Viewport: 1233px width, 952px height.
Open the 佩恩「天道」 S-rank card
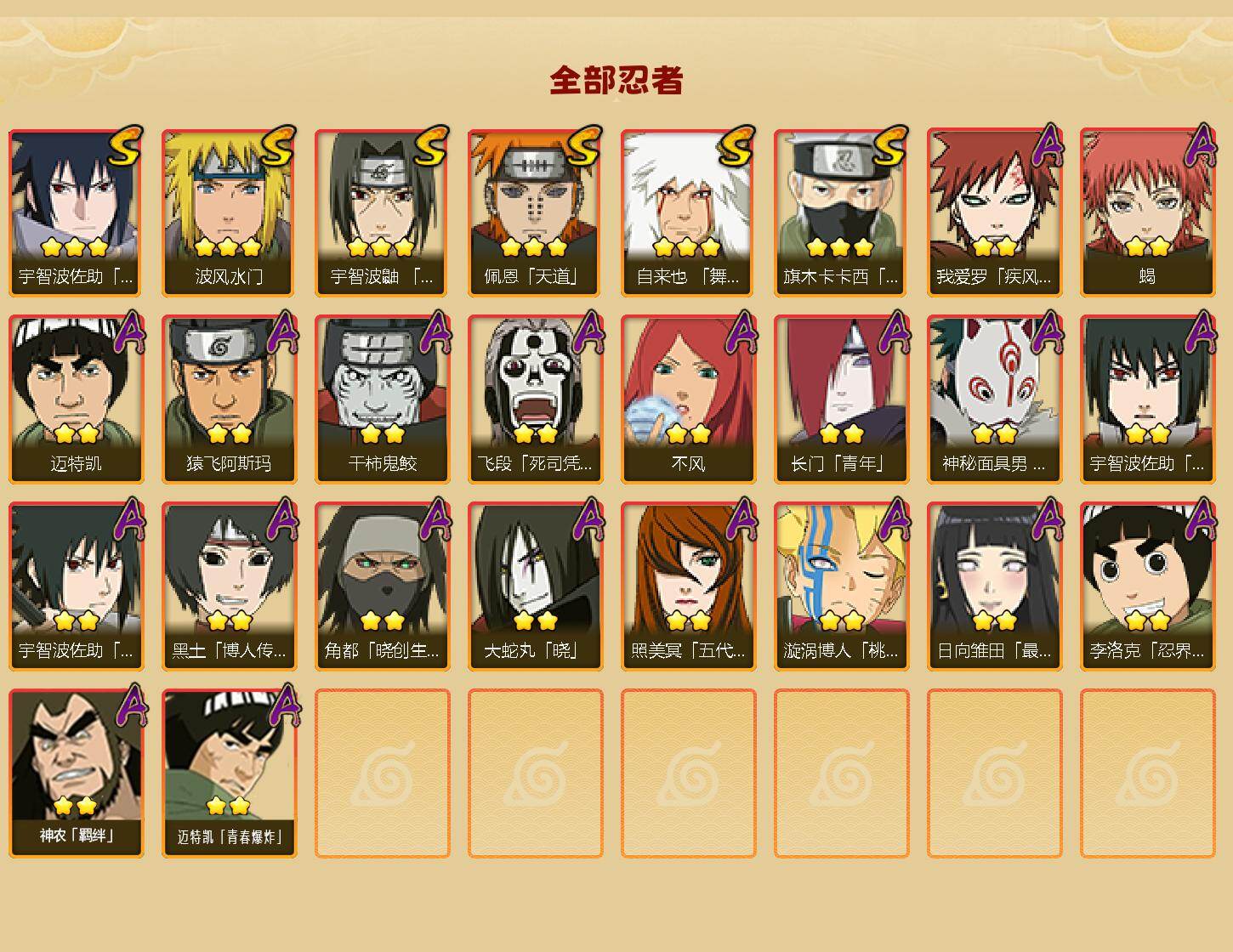(536, 212)
